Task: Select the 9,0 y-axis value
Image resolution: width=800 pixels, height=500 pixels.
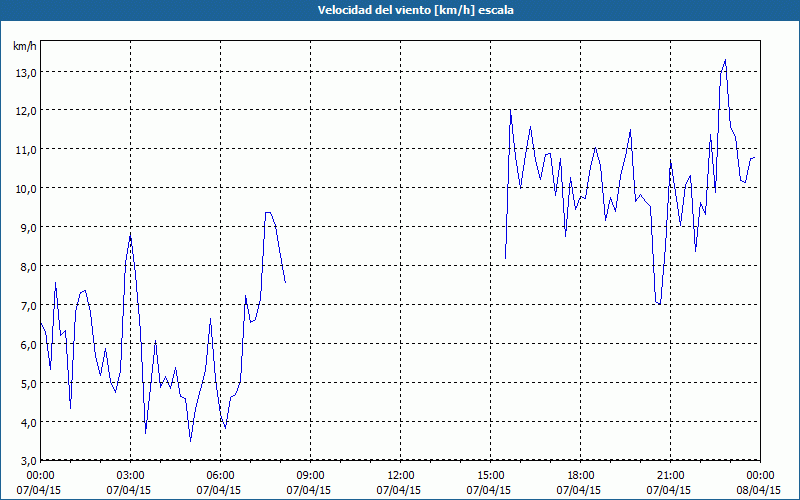Action: click(x=29, y=228)
